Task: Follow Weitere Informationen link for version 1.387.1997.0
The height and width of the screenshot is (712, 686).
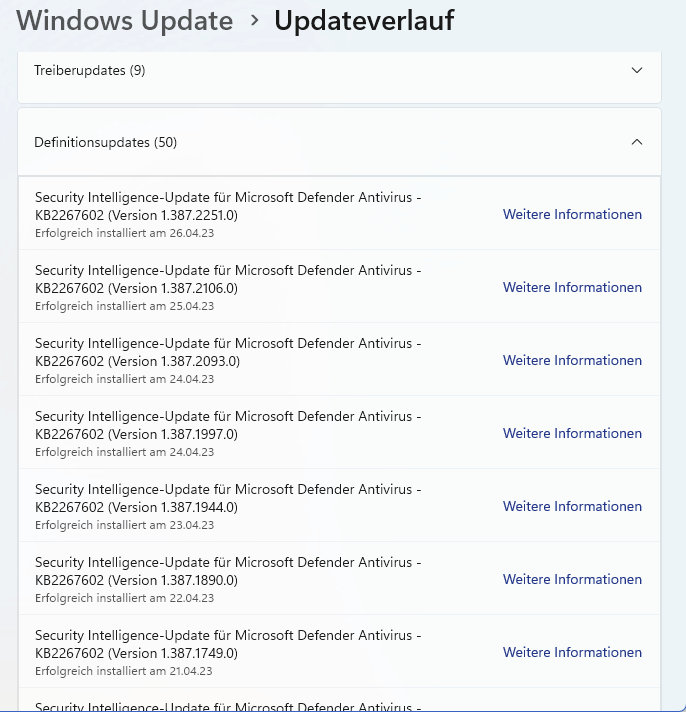Action: pyautogui.click(x=572, y=433)
